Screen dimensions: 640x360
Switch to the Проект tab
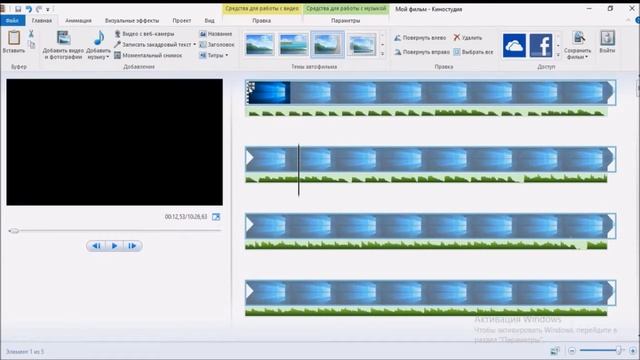[182, 20]
